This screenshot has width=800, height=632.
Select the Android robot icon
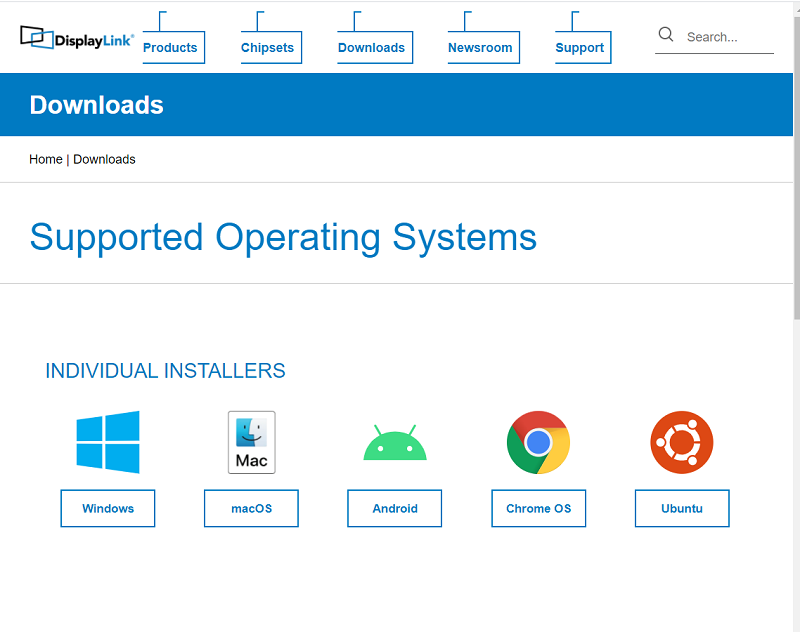pos(395,442)
